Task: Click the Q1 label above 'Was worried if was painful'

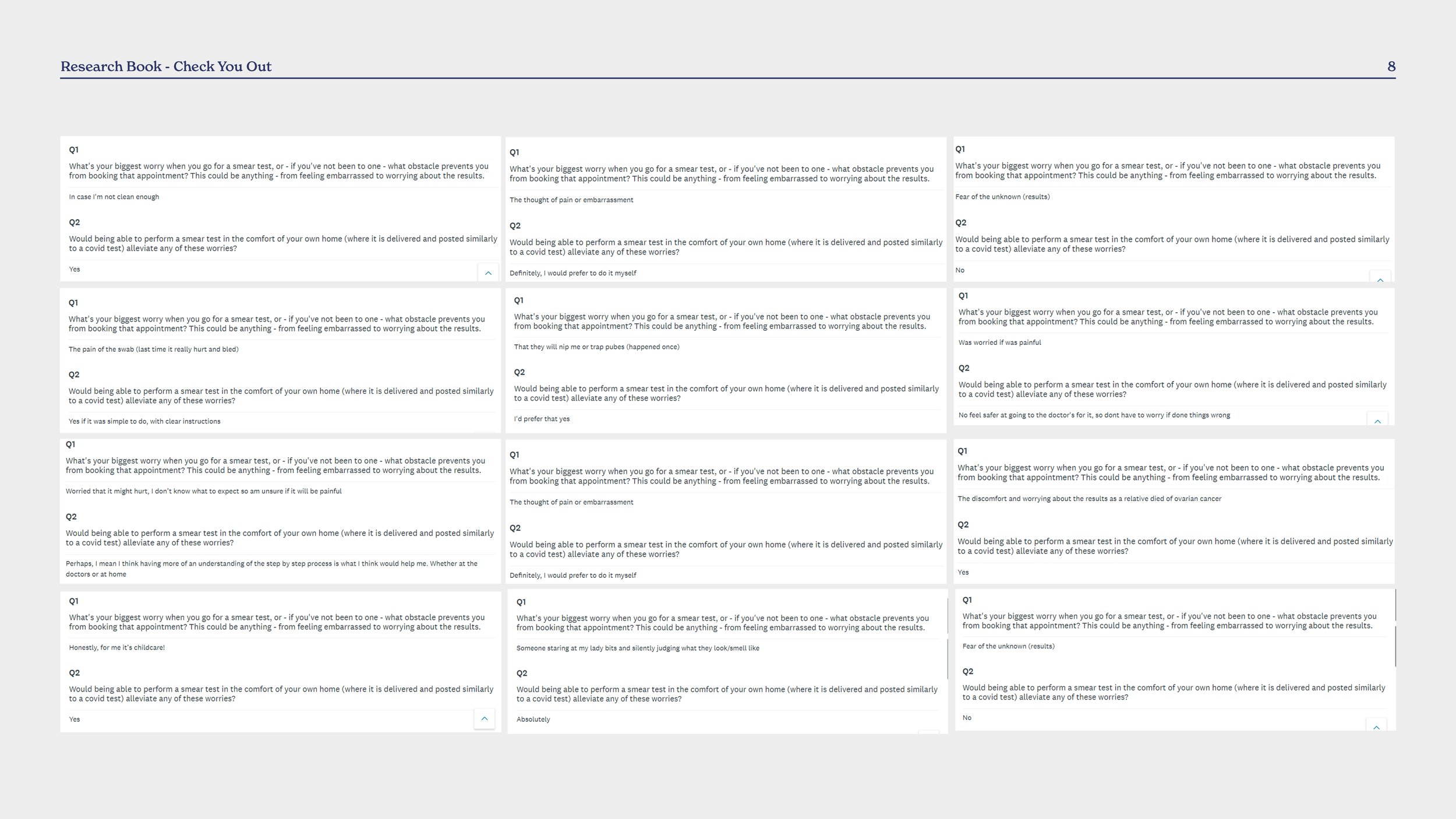Action: pos(964,296)
